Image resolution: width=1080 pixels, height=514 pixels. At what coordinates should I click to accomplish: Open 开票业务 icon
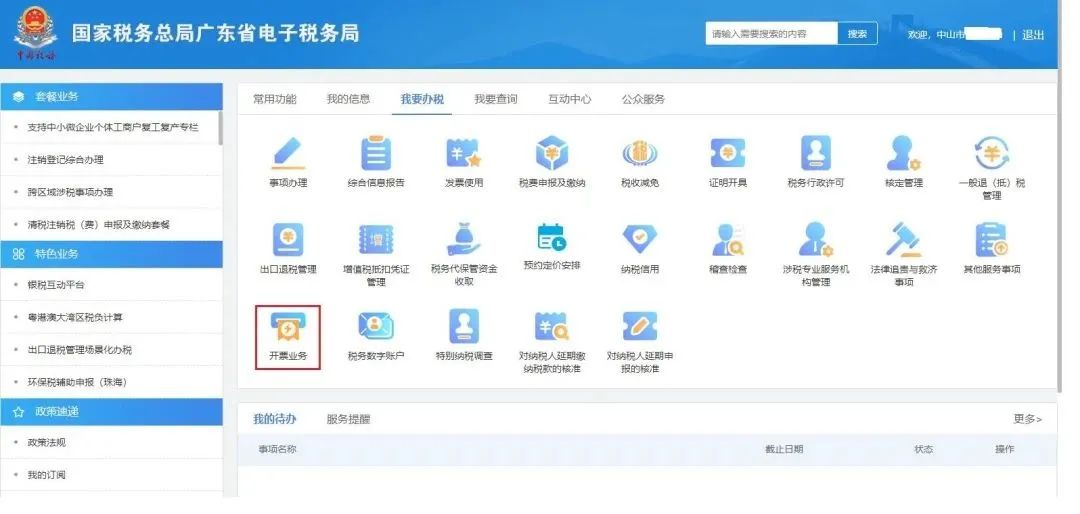point(288,327)
